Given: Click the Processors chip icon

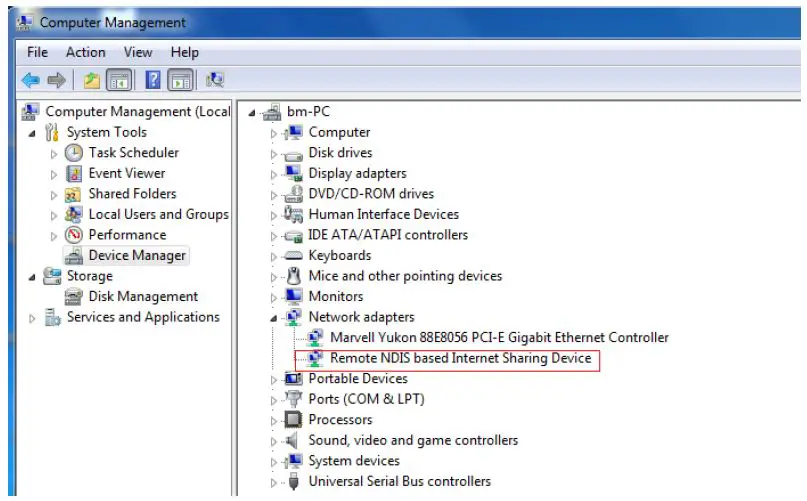Looking at the screenshot, I should [293, 420].
